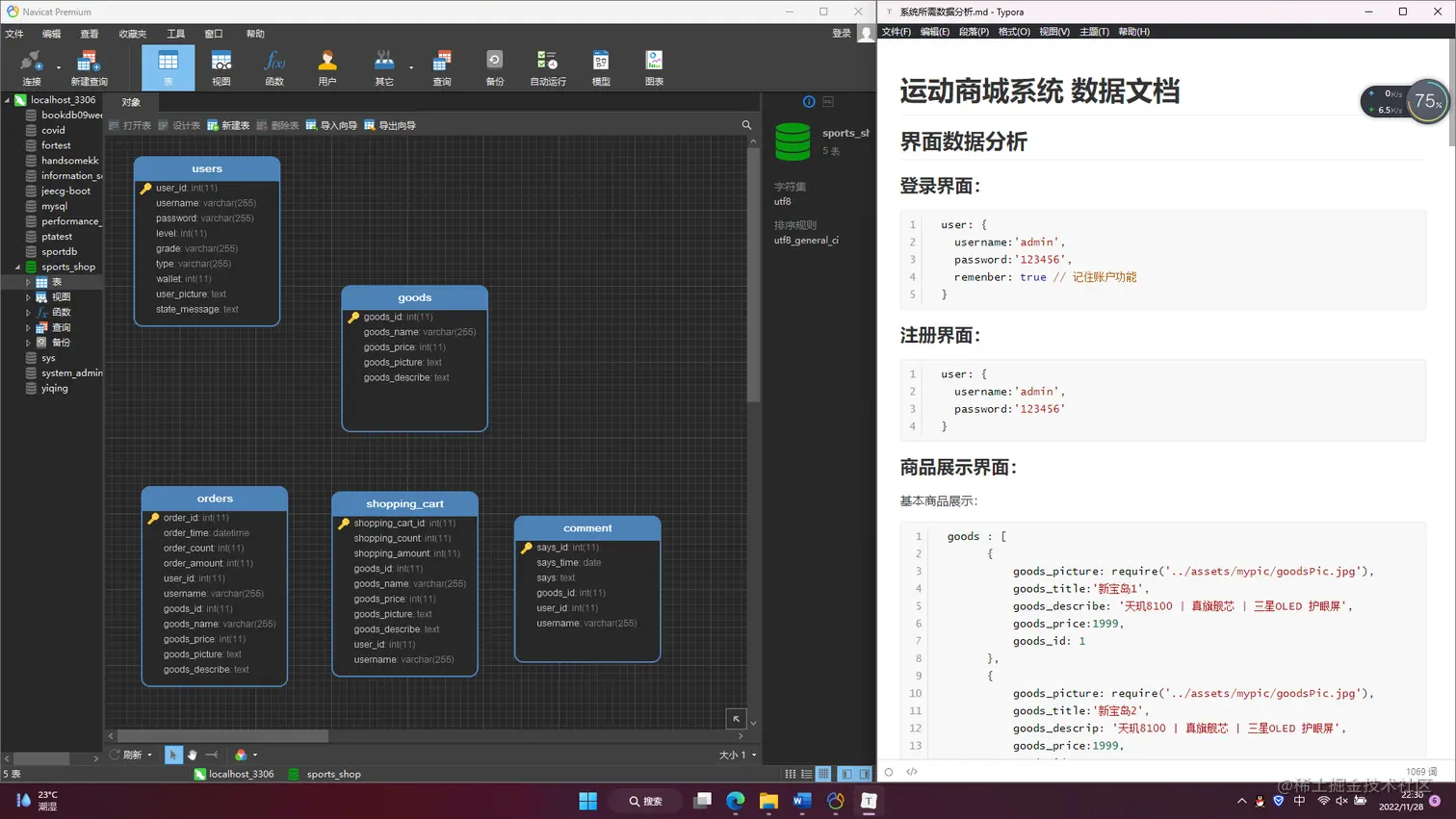
Task: Click the Navicat login avatar icon
Action: [866, 34]
